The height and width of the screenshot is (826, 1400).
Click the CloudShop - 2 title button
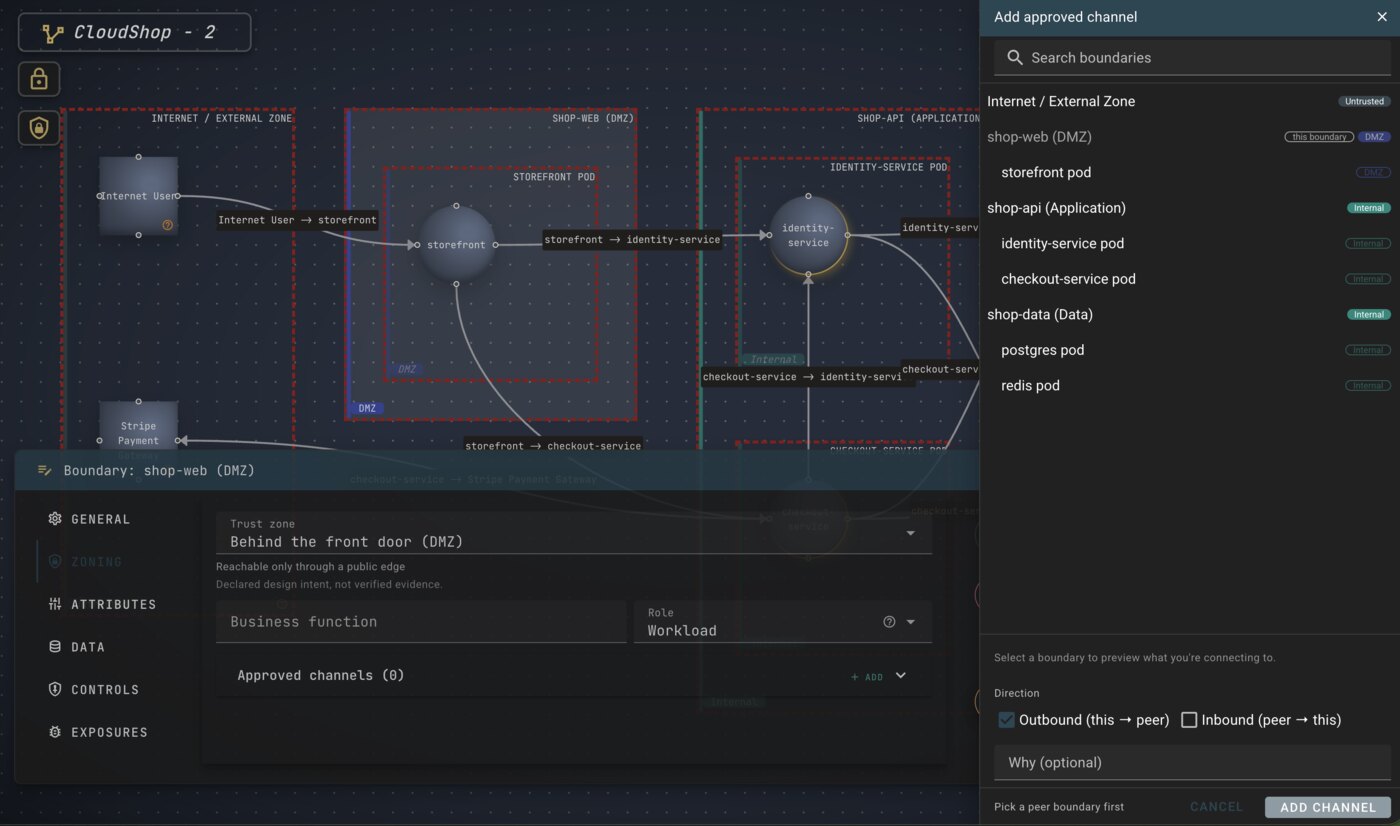[x=135, y=32]
